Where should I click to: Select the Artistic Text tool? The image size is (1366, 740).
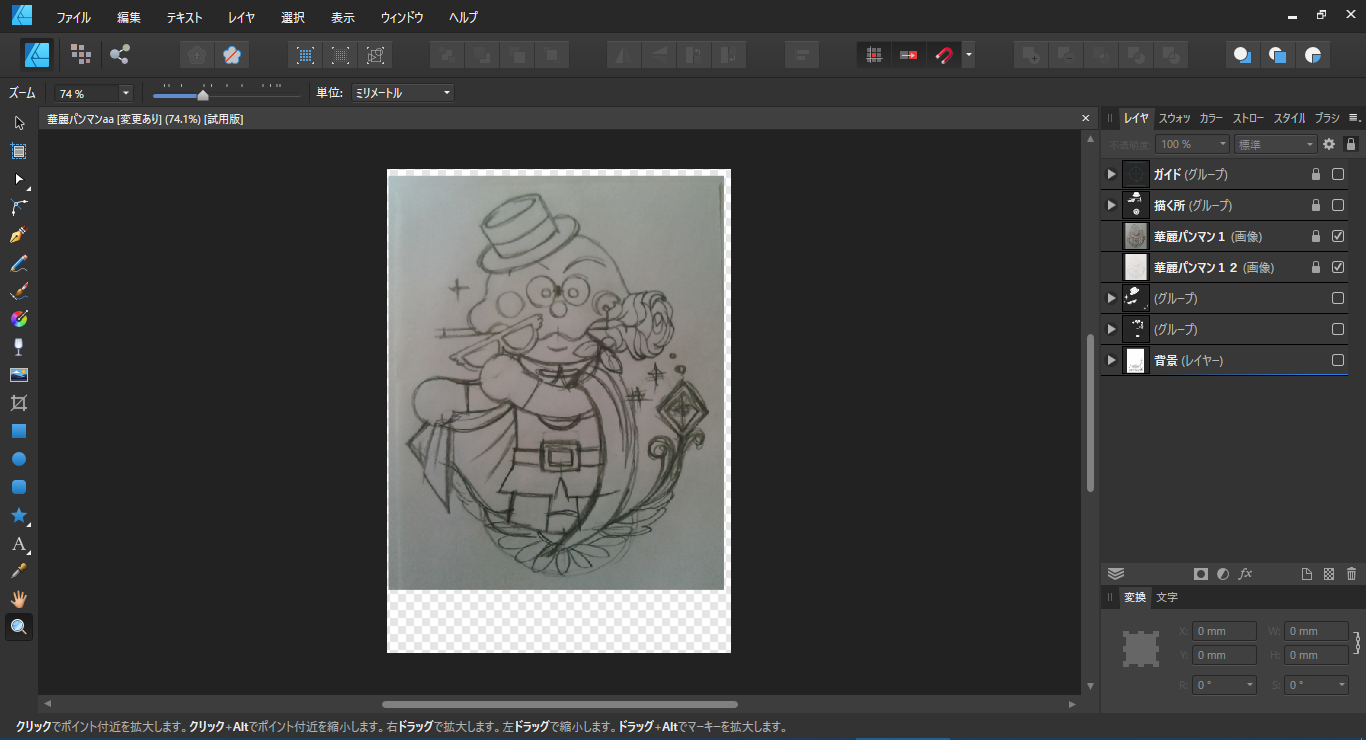pos(18,544)
